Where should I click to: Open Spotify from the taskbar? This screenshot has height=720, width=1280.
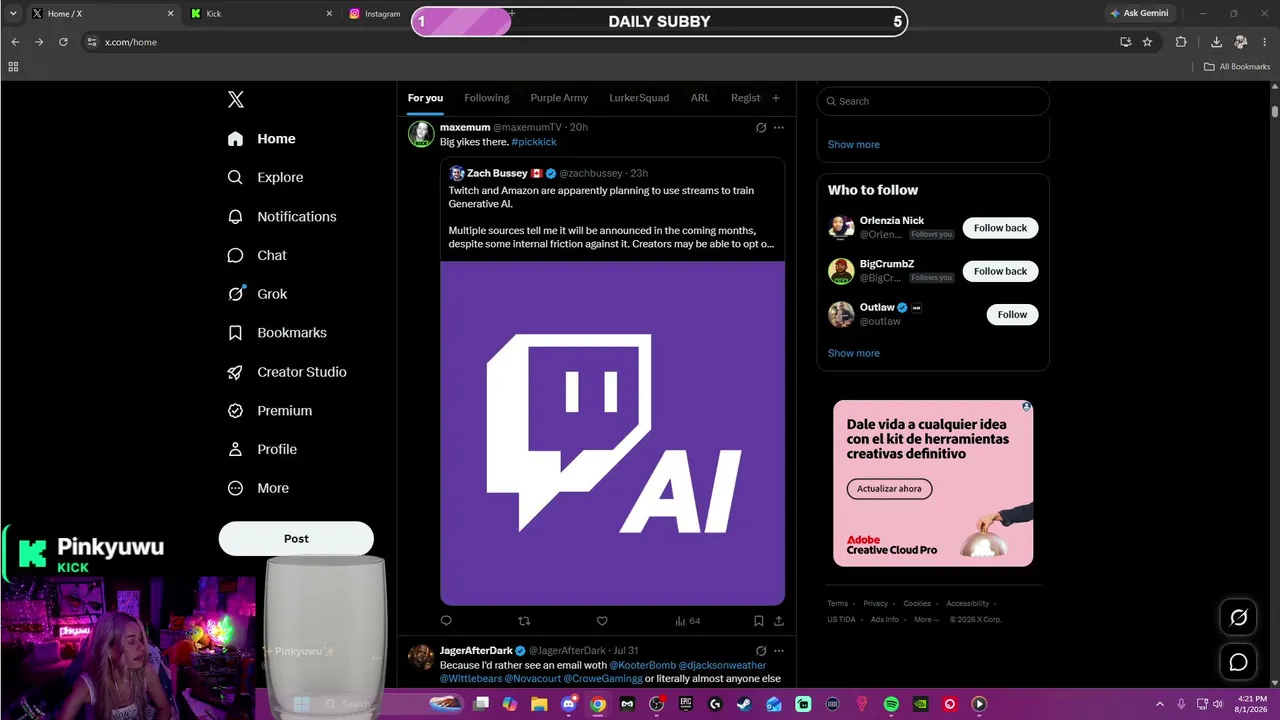pyautogui.click(x=891, y=704)
